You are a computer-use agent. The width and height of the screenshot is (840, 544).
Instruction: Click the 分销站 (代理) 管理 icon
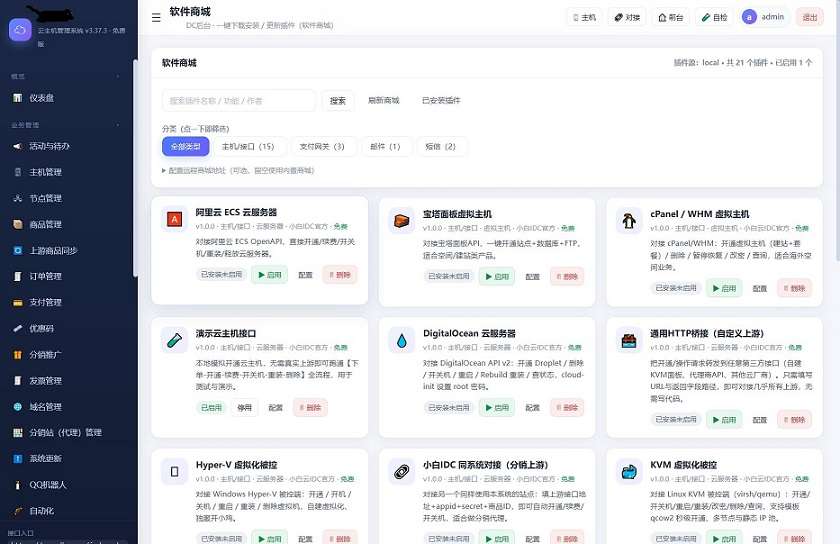[18, 433]
